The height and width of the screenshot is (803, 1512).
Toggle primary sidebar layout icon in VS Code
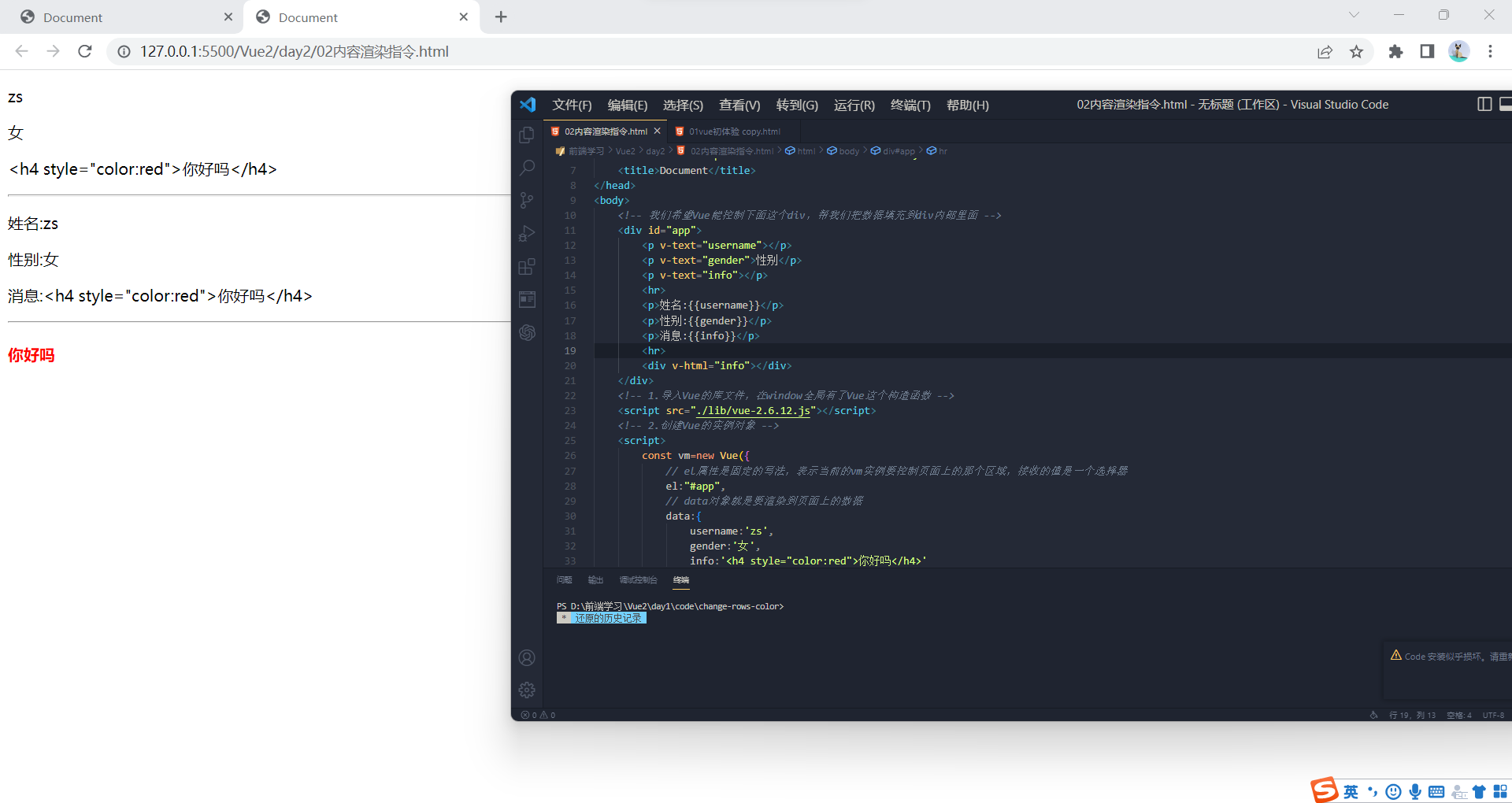(1484, 104)
